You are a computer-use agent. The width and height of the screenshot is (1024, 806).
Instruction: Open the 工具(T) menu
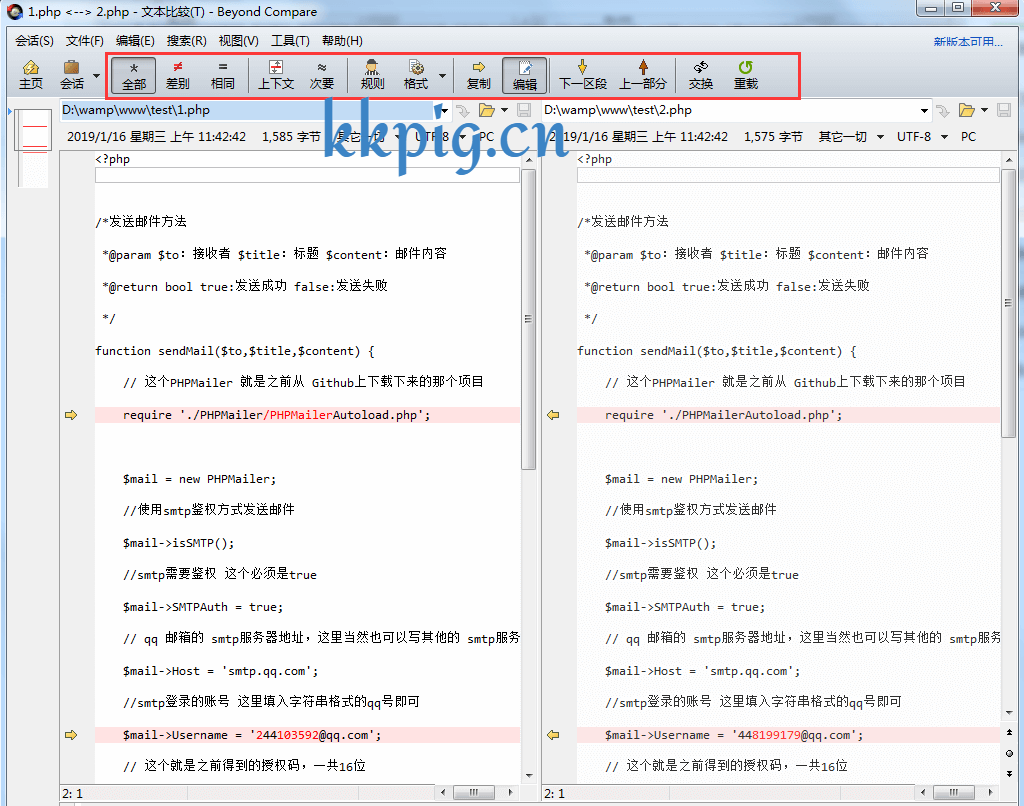[x=290, y=40]
